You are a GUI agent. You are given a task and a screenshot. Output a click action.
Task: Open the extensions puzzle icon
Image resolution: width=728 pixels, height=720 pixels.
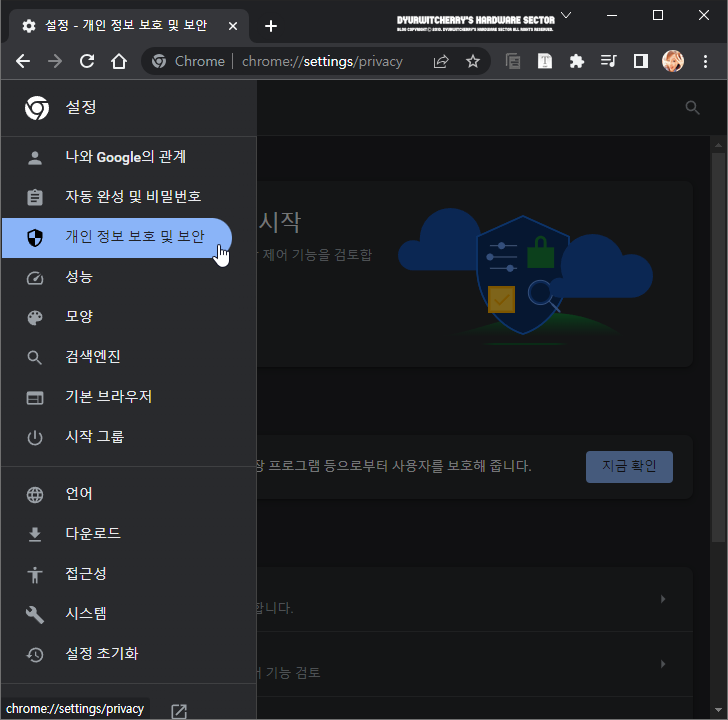(x=576, y=61)
